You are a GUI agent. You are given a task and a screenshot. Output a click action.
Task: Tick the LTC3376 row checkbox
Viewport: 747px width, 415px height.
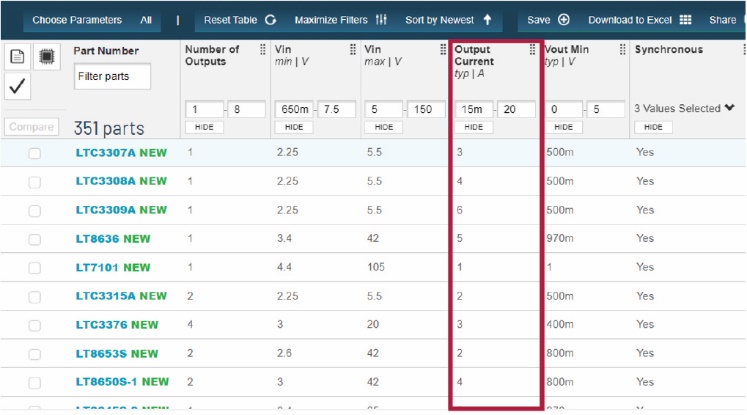point(34,325)
